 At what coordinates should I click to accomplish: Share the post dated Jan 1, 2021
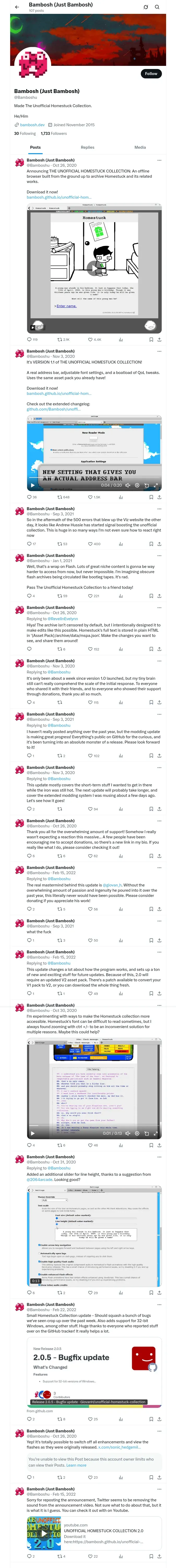[x=159, y=596]
